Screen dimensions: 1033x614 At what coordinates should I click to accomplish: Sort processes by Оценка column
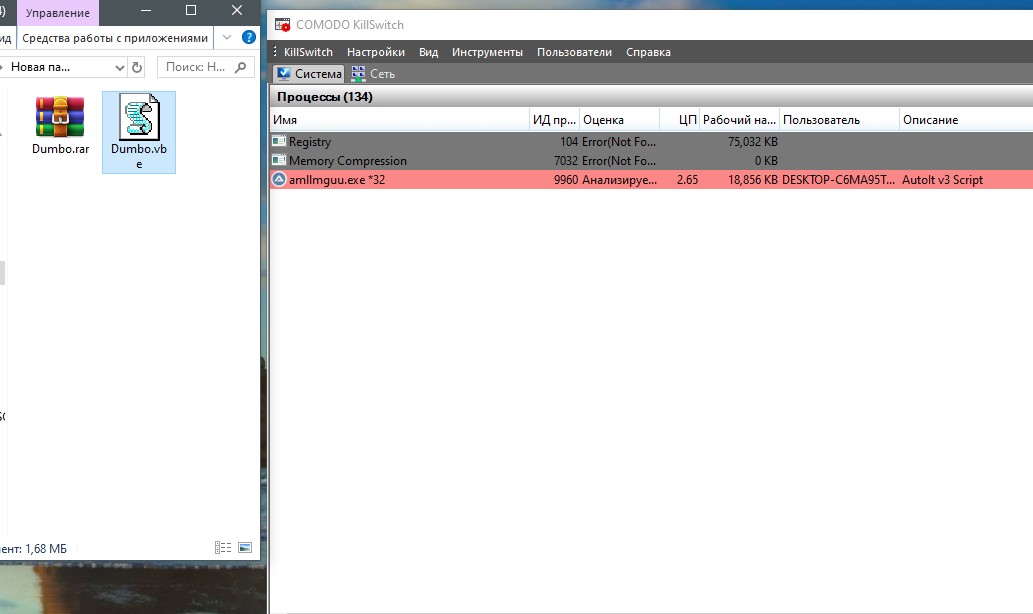619,120
